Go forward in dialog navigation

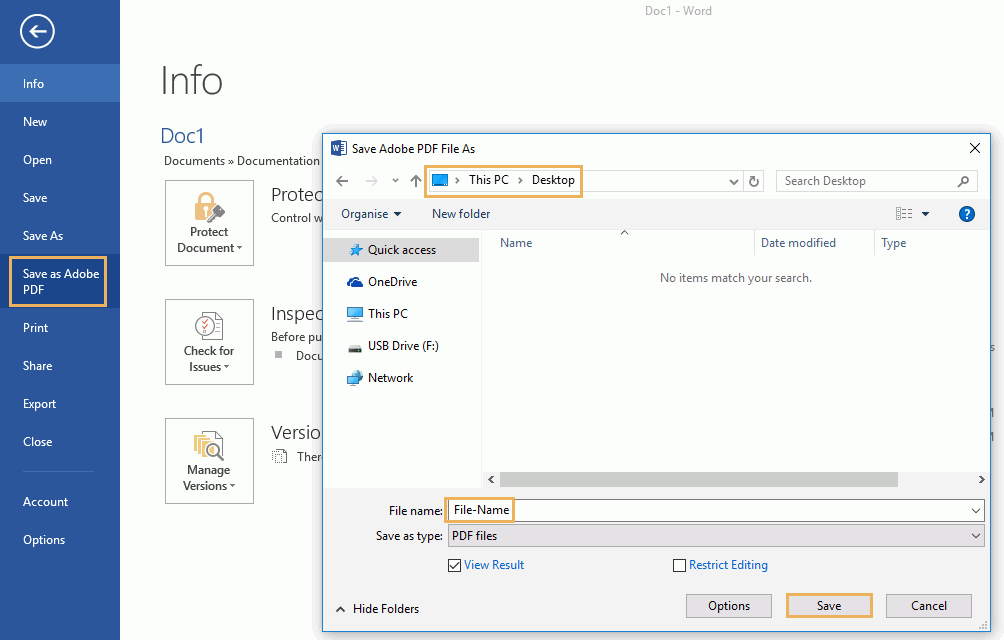pos(371,181)
